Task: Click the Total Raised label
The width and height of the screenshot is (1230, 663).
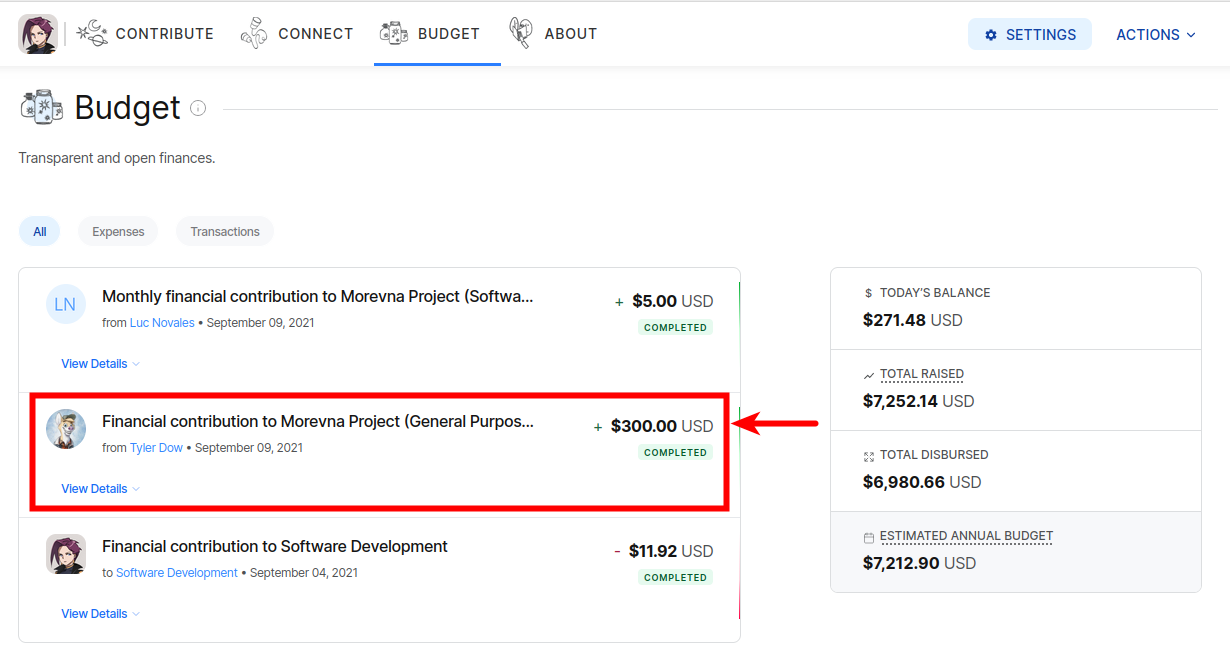Action: pyautogui.click(x=922, y=374)
